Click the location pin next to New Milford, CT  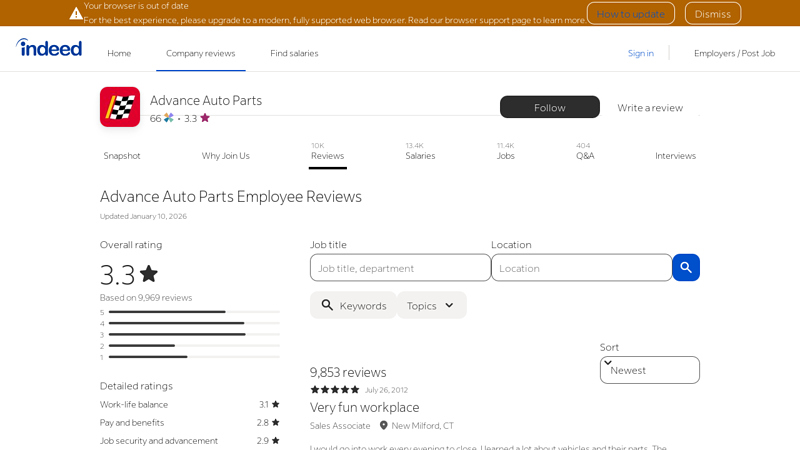point(384,426)
